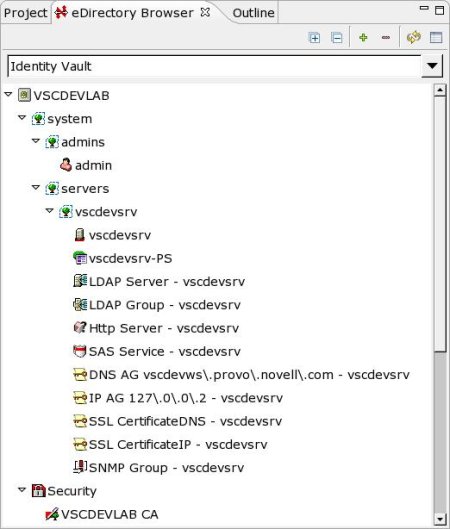Click the SAS Service icon
This screenshot has width=450, height=529.
pyautogui.click(x=80, y=351)
